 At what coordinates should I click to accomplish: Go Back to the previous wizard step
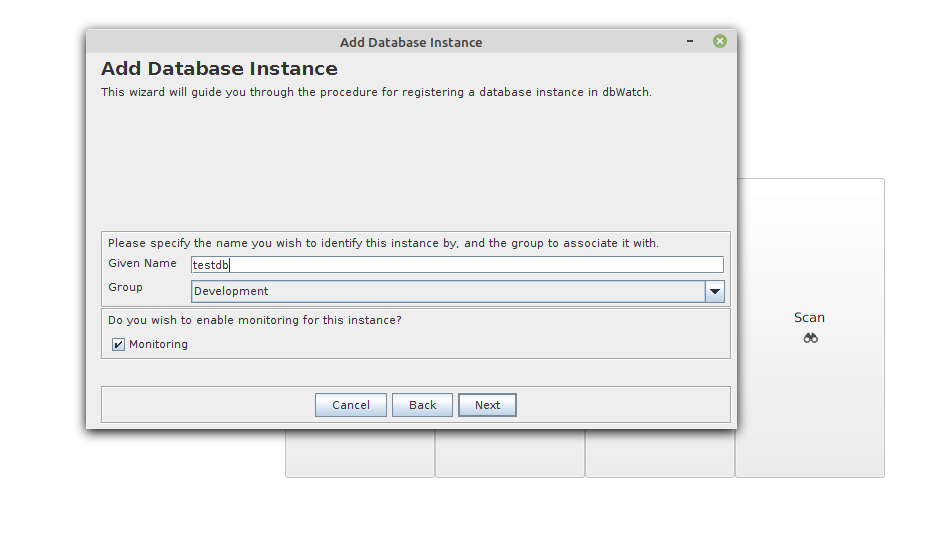[x=422, y=405]
